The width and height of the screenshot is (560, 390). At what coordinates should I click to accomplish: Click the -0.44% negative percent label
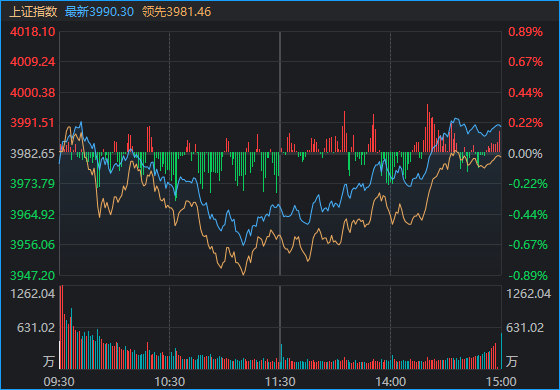(x=528, y=215)
